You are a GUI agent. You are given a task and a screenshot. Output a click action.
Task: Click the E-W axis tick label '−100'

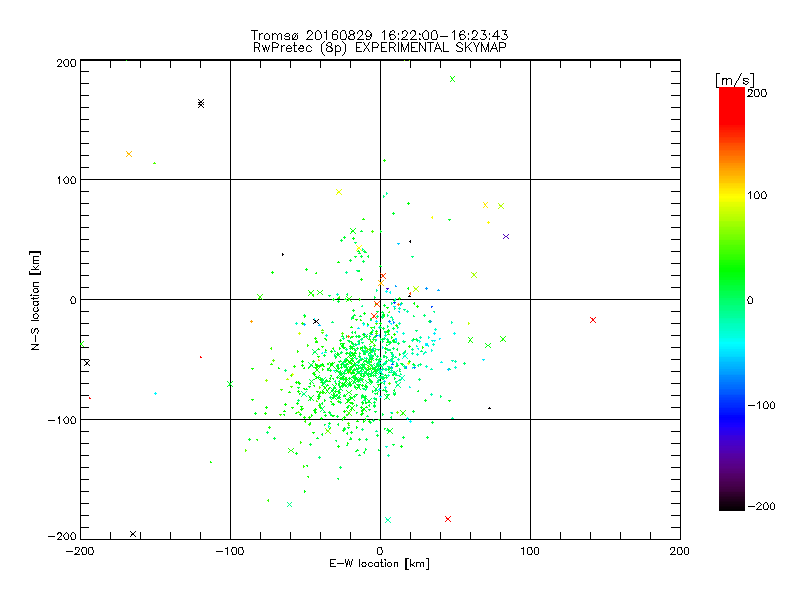point(230,551)
